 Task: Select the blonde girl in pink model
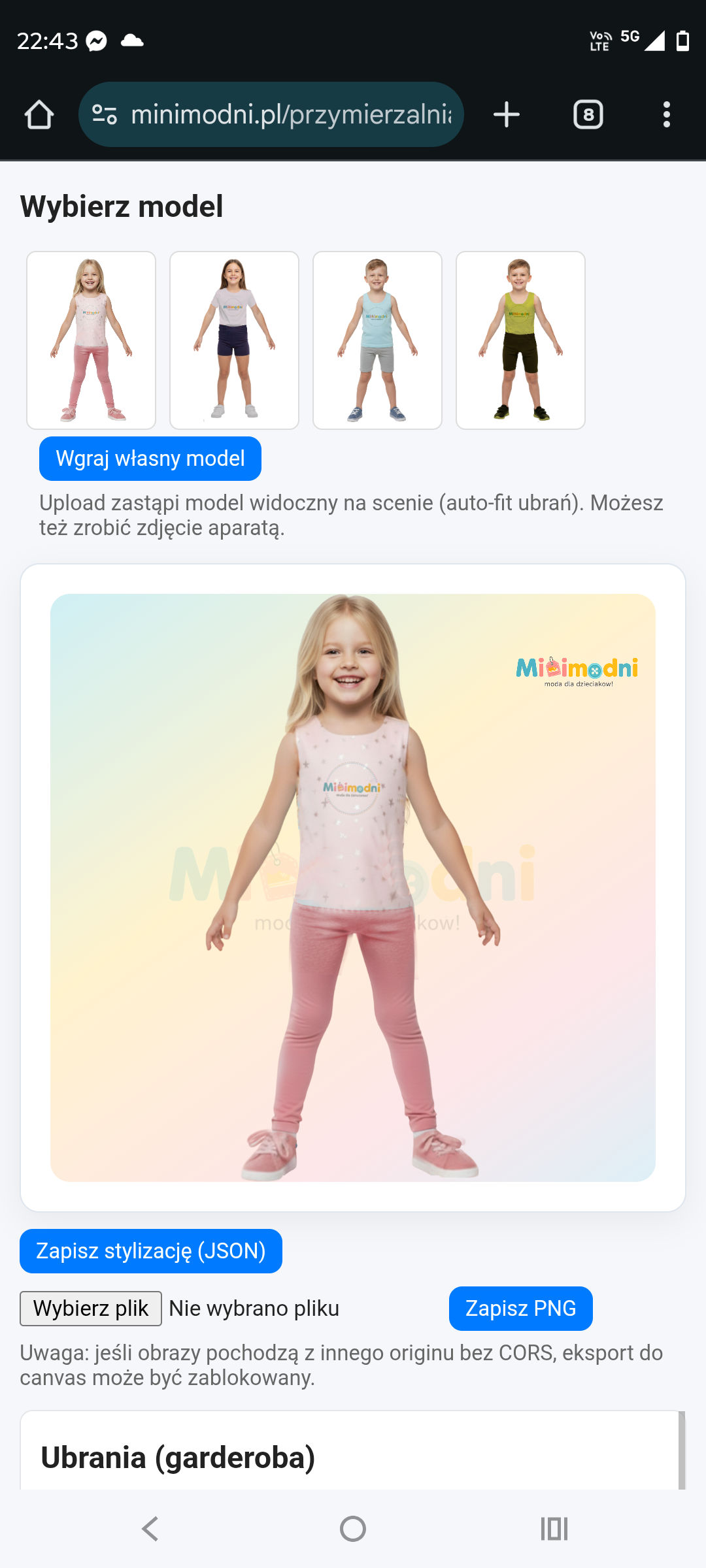point(91,340)
